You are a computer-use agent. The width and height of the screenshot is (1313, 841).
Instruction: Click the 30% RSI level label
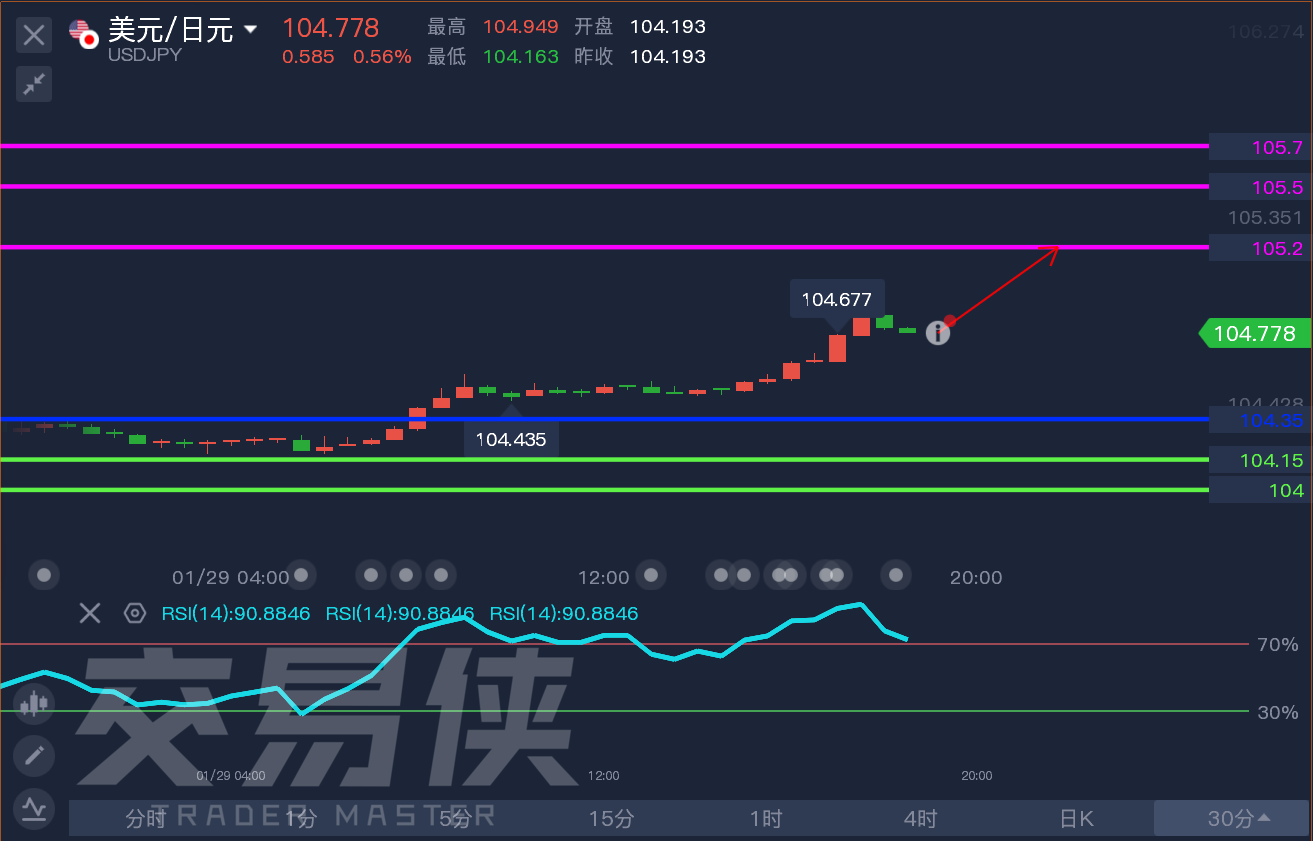(x=1277, y=713)
